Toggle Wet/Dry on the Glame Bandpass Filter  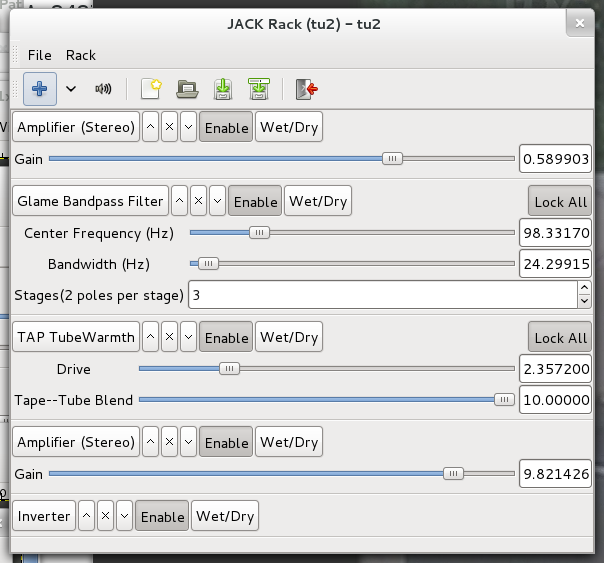coord(318,201)
